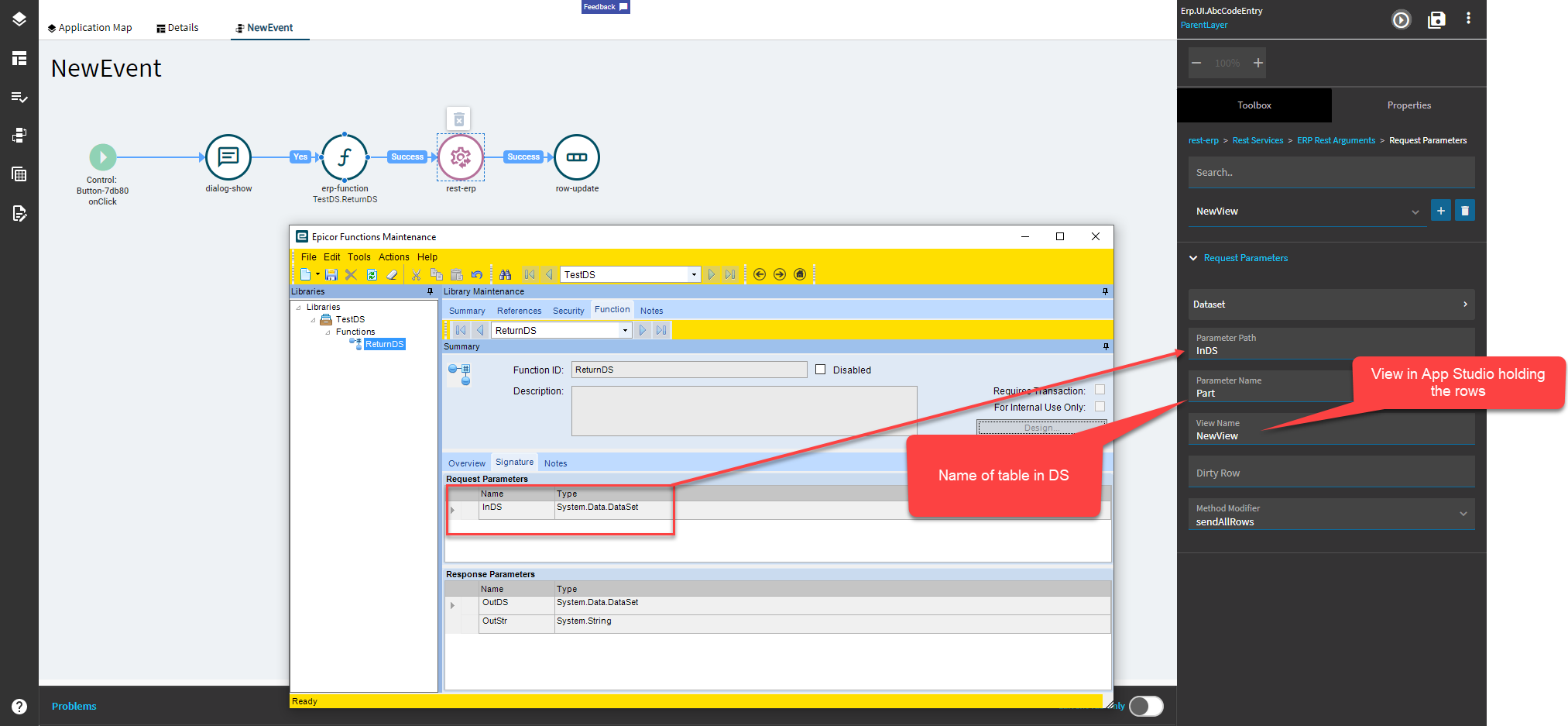
Task: Remove NewView using the blue trash button
Action: click(x=1465, y=211)
